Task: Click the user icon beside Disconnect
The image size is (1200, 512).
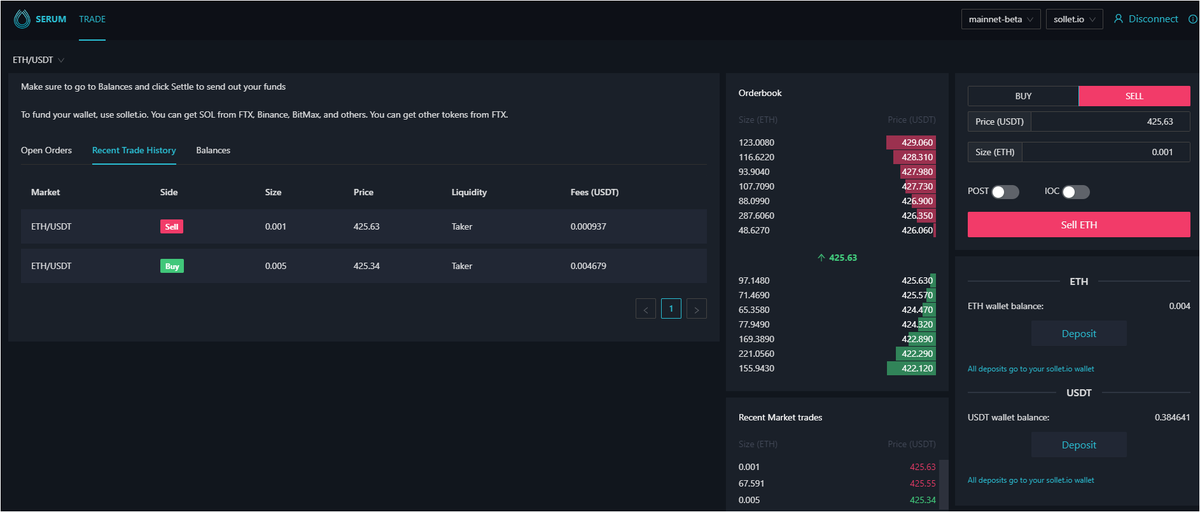Action: tap(1119, 19)
